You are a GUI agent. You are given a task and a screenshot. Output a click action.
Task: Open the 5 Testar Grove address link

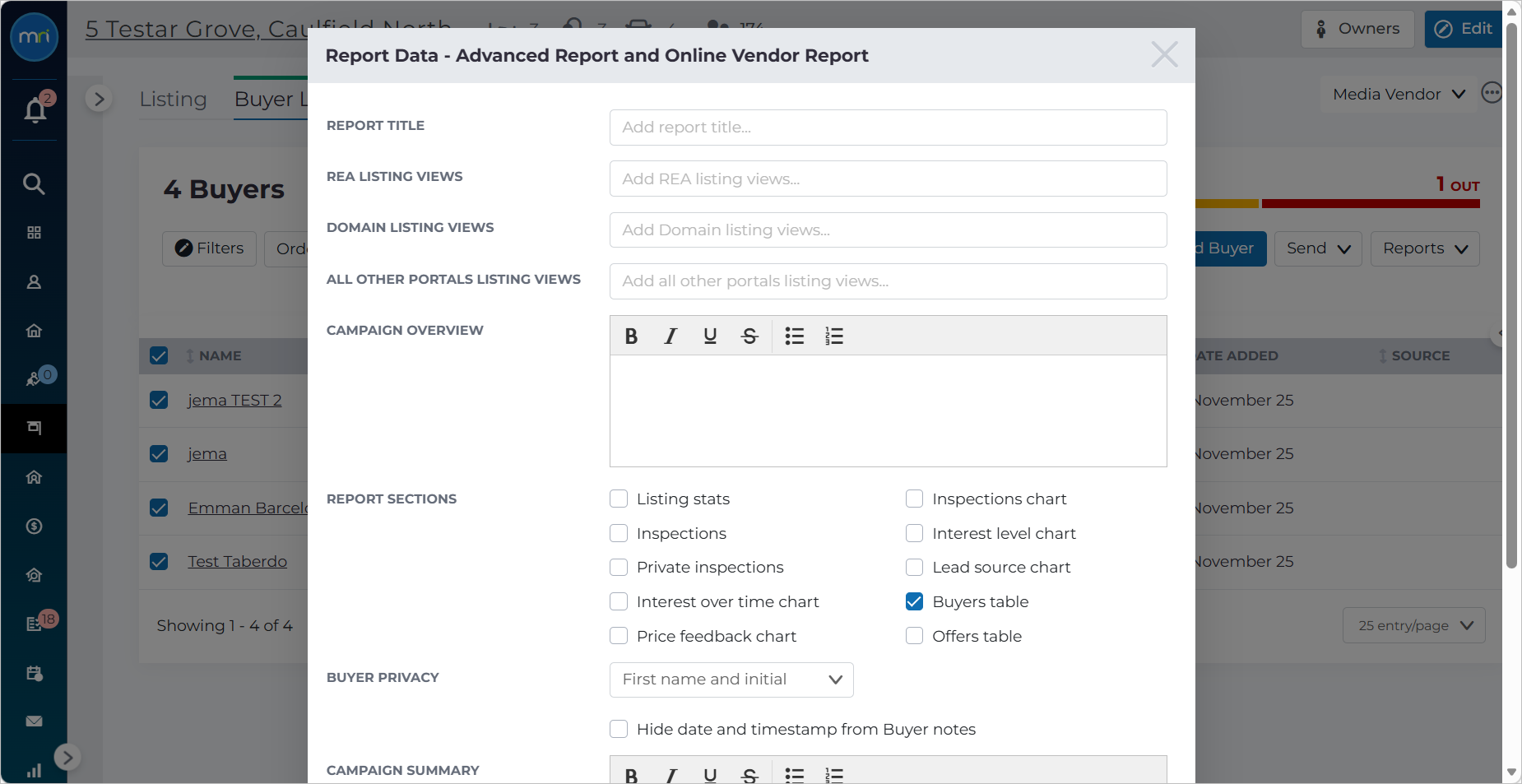click(x=268, y=29)
